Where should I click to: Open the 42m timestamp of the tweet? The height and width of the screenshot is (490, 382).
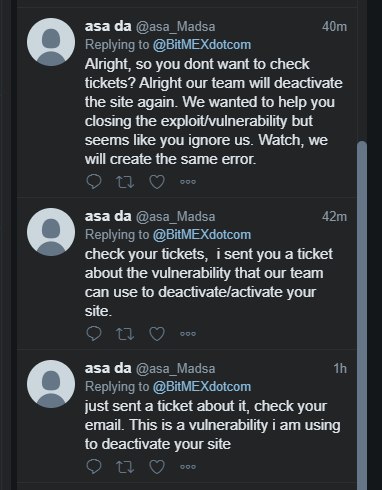(334, 217)
